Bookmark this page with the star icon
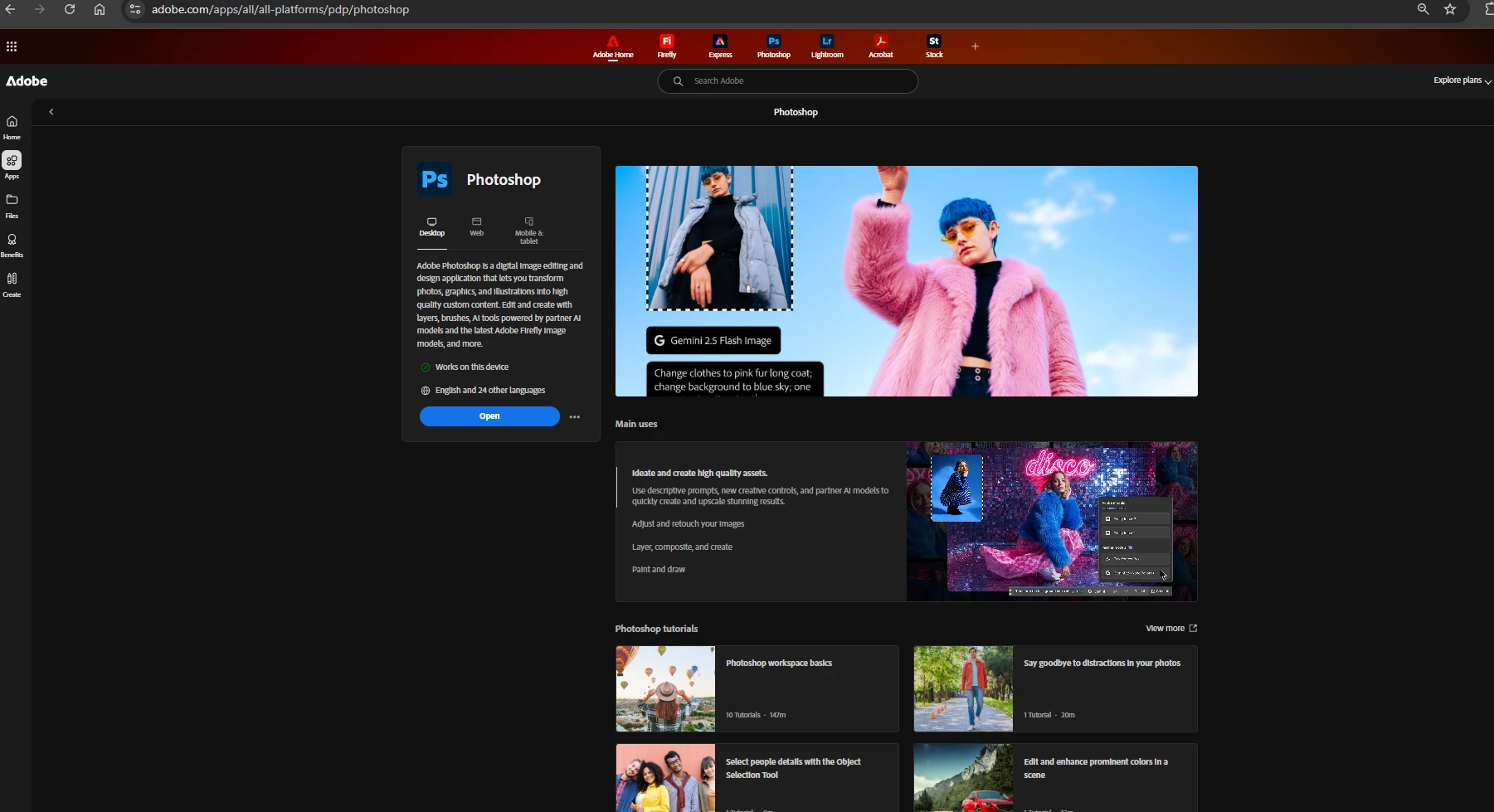 (x=1450, y=9)
